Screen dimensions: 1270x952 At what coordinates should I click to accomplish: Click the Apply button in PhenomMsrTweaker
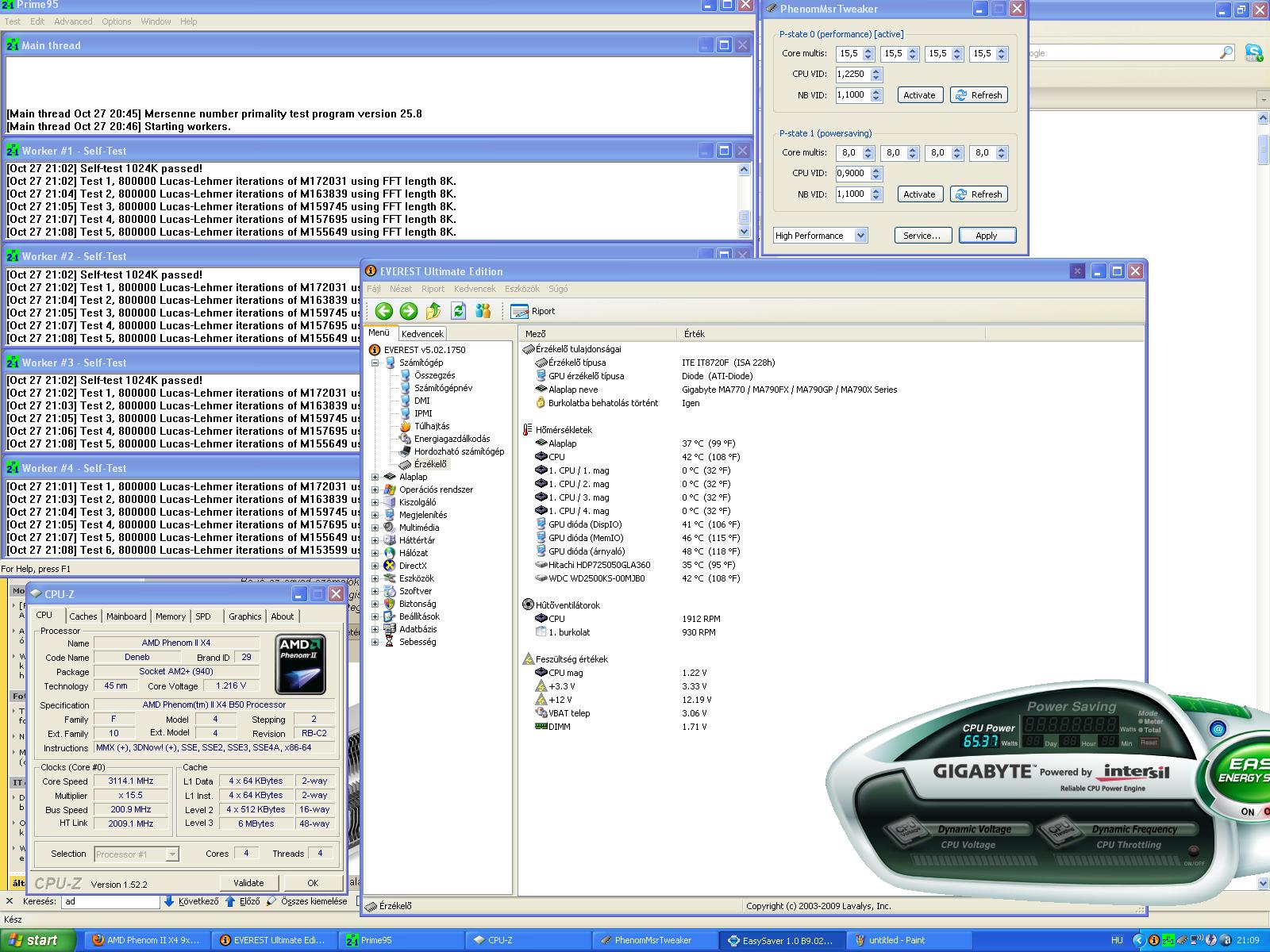[987, 236]
